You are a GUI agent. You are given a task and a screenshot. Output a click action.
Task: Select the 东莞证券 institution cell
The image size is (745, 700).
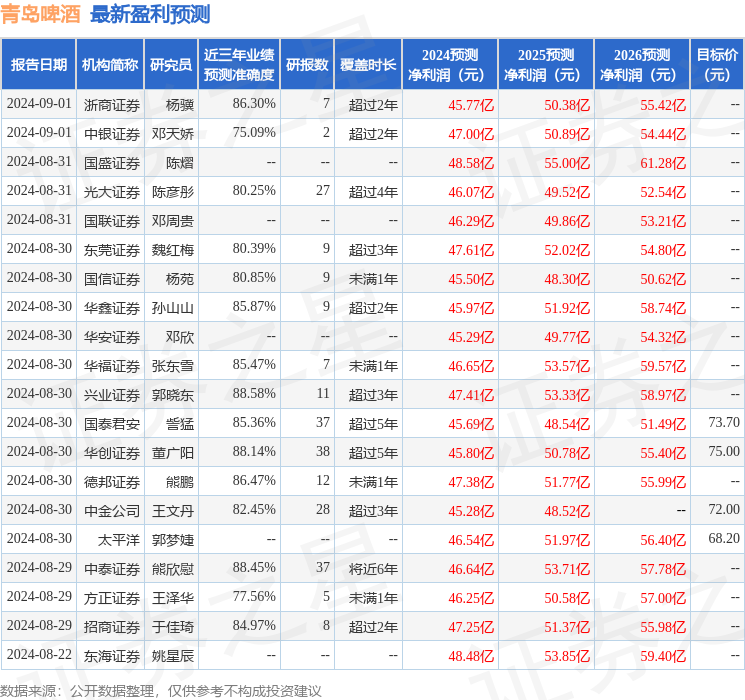(112, 250)
